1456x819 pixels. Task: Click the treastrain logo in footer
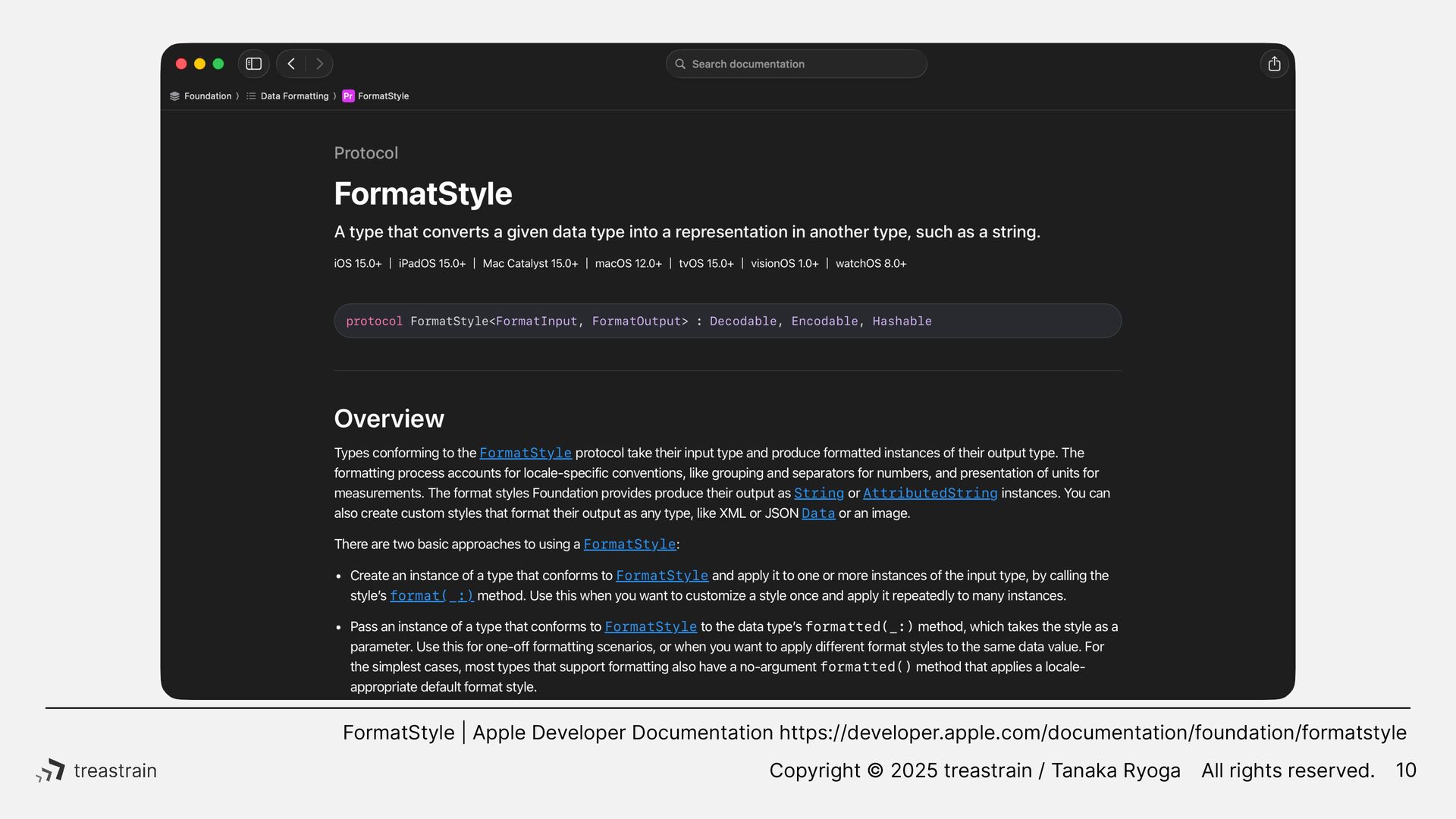pos(96,770)
